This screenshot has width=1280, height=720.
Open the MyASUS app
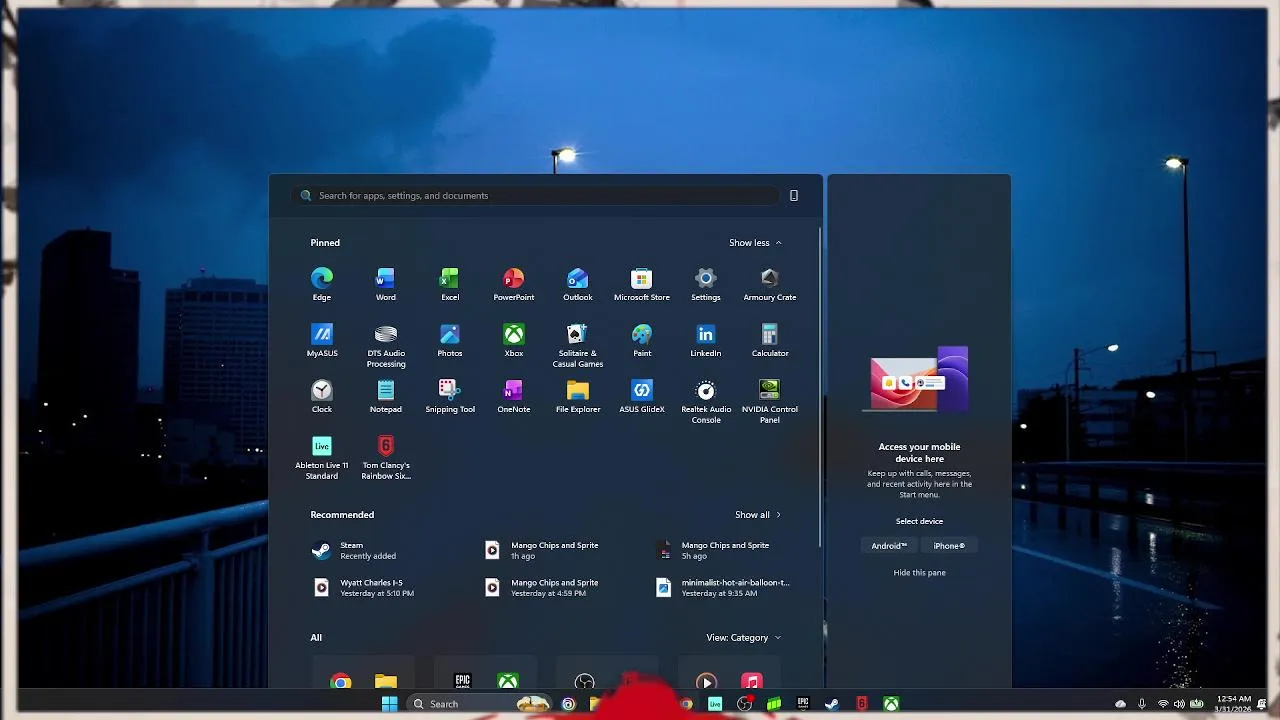coord(322,340)
